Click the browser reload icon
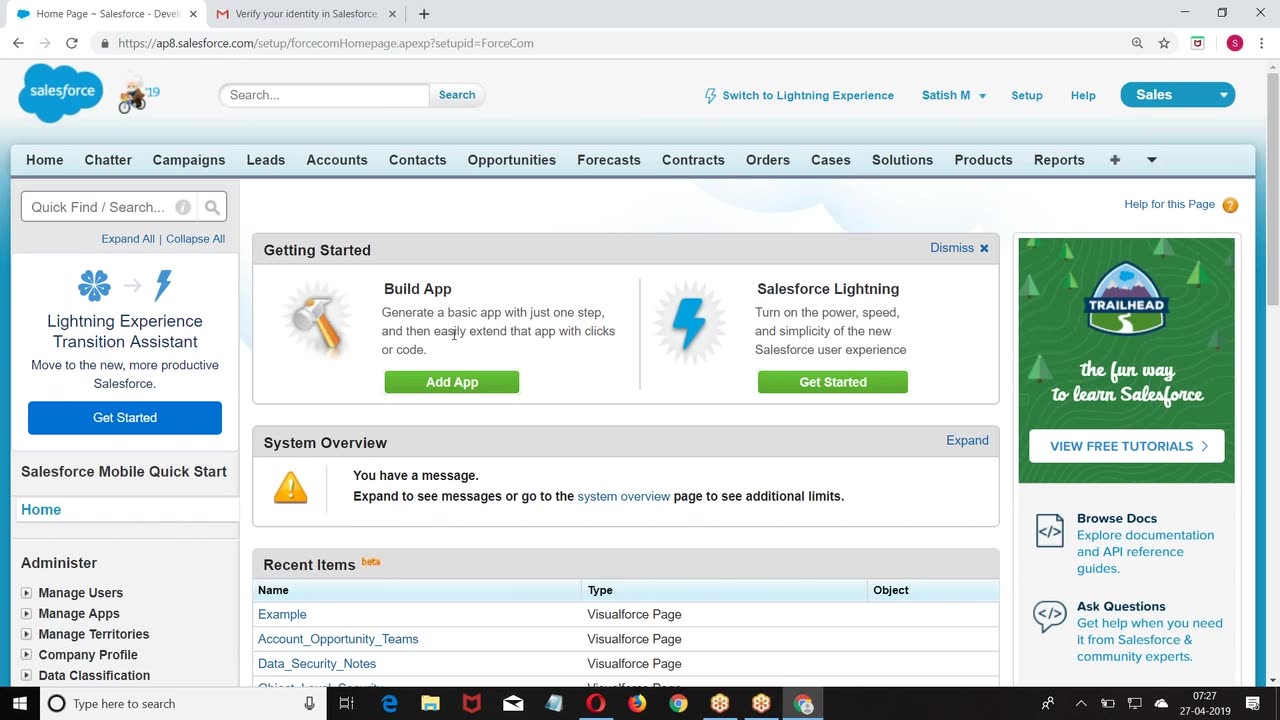This screenshot has width=1280, height=720. tap(72, 43)
